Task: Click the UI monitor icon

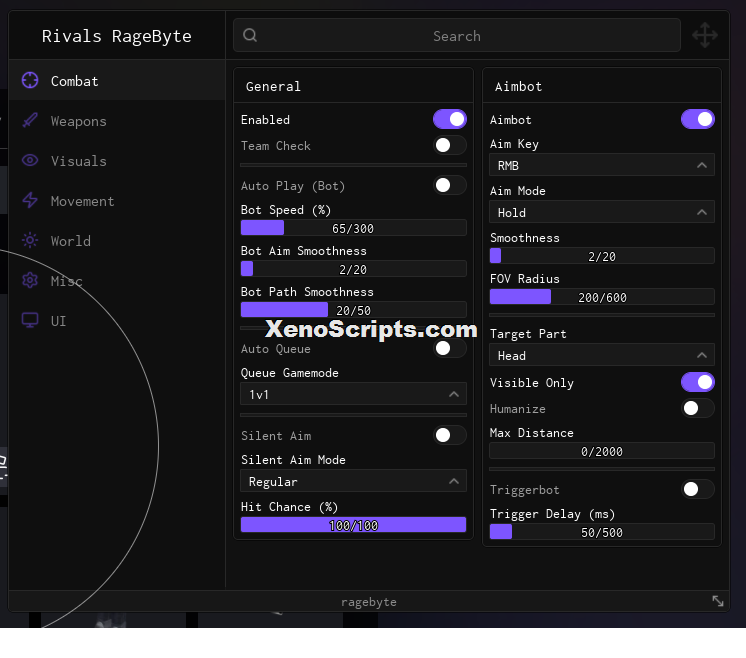Action: click(x=30, y=320)
